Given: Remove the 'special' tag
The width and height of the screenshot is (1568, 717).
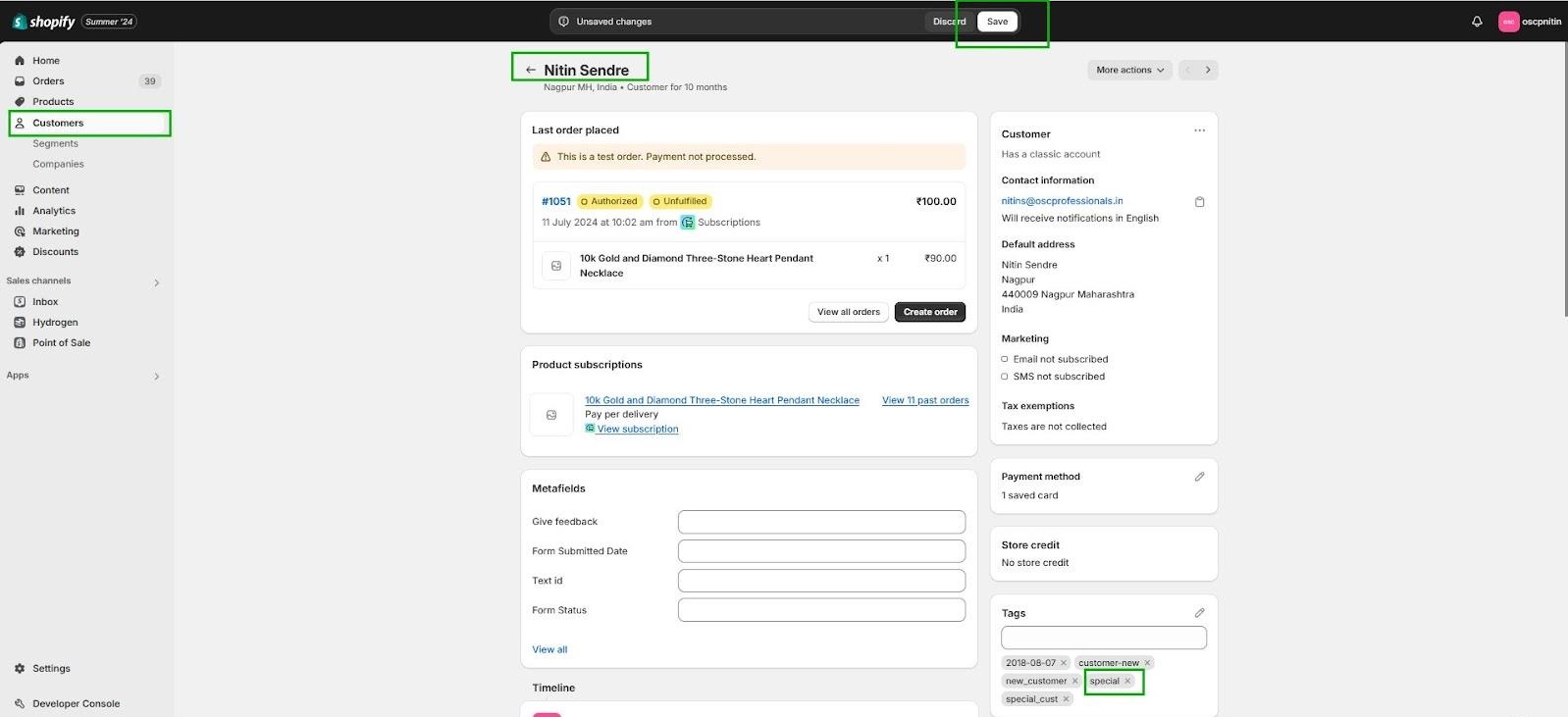Looking at the screenshot, I should point(1127,681).
